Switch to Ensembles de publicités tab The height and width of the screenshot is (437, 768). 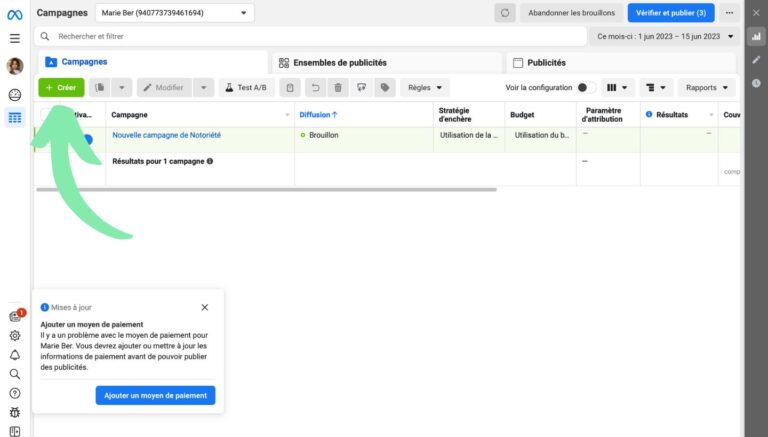coord(387,63)
